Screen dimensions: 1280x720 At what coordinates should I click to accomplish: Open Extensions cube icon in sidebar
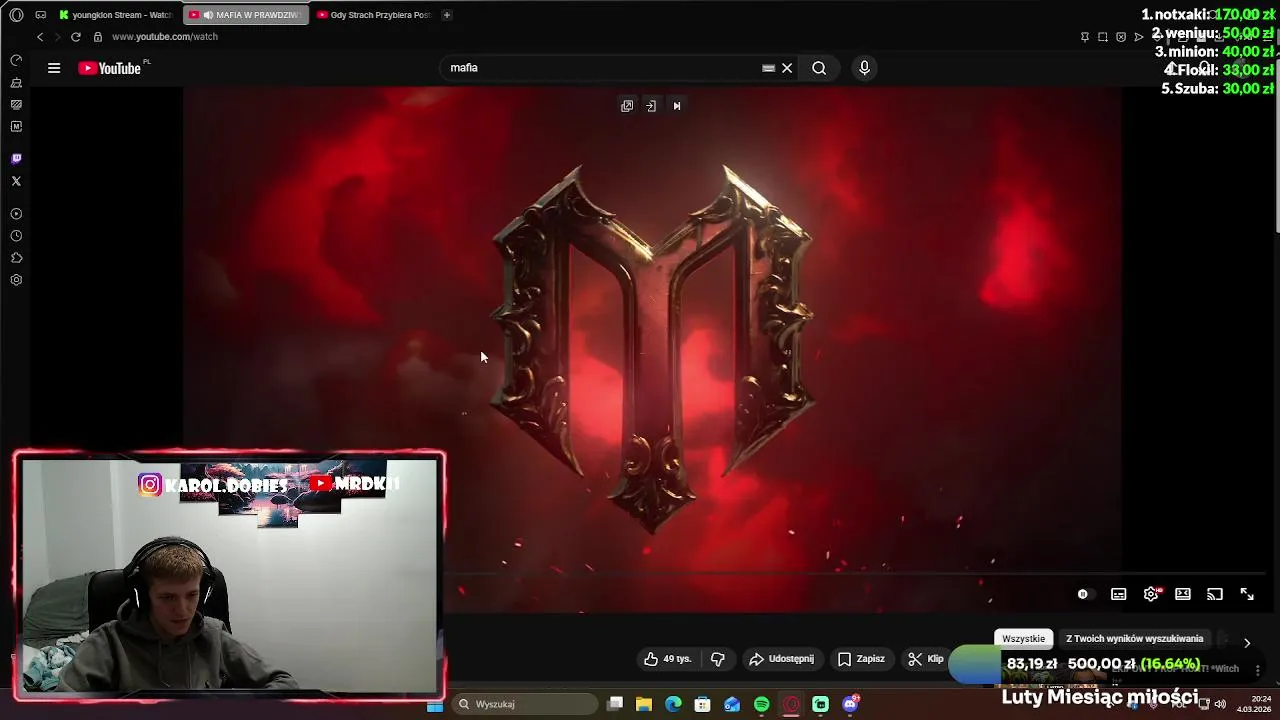point(16,258)
